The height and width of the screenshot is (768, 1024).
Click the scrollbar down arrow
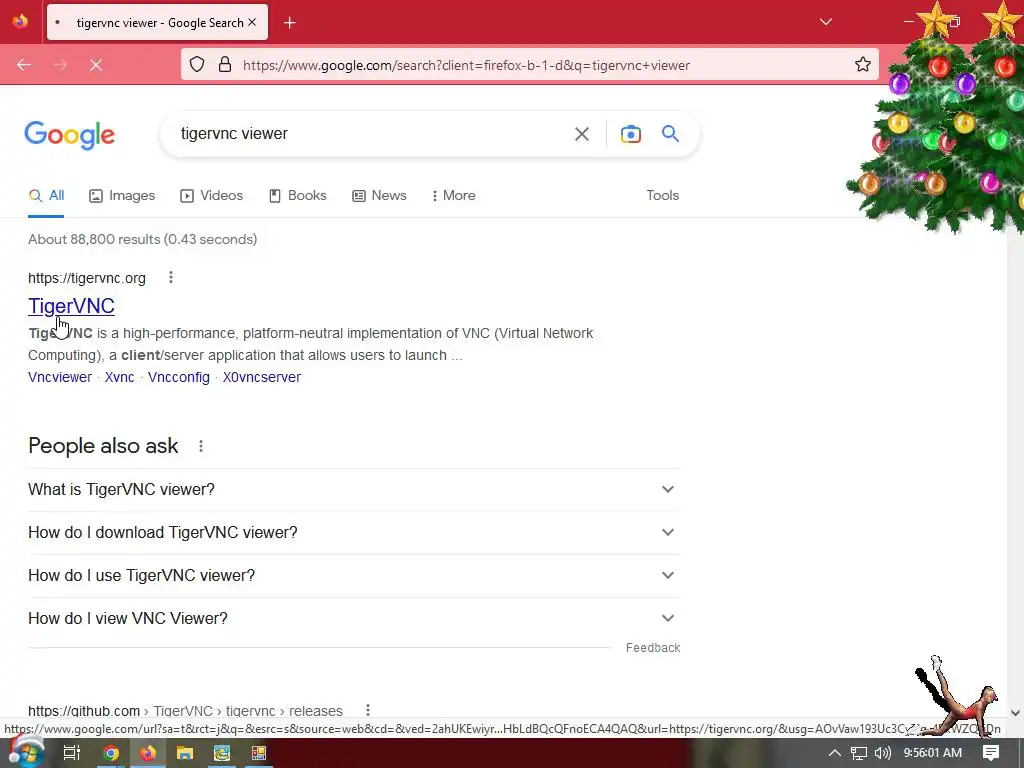pyautogui.click(x=1016, y=713)
